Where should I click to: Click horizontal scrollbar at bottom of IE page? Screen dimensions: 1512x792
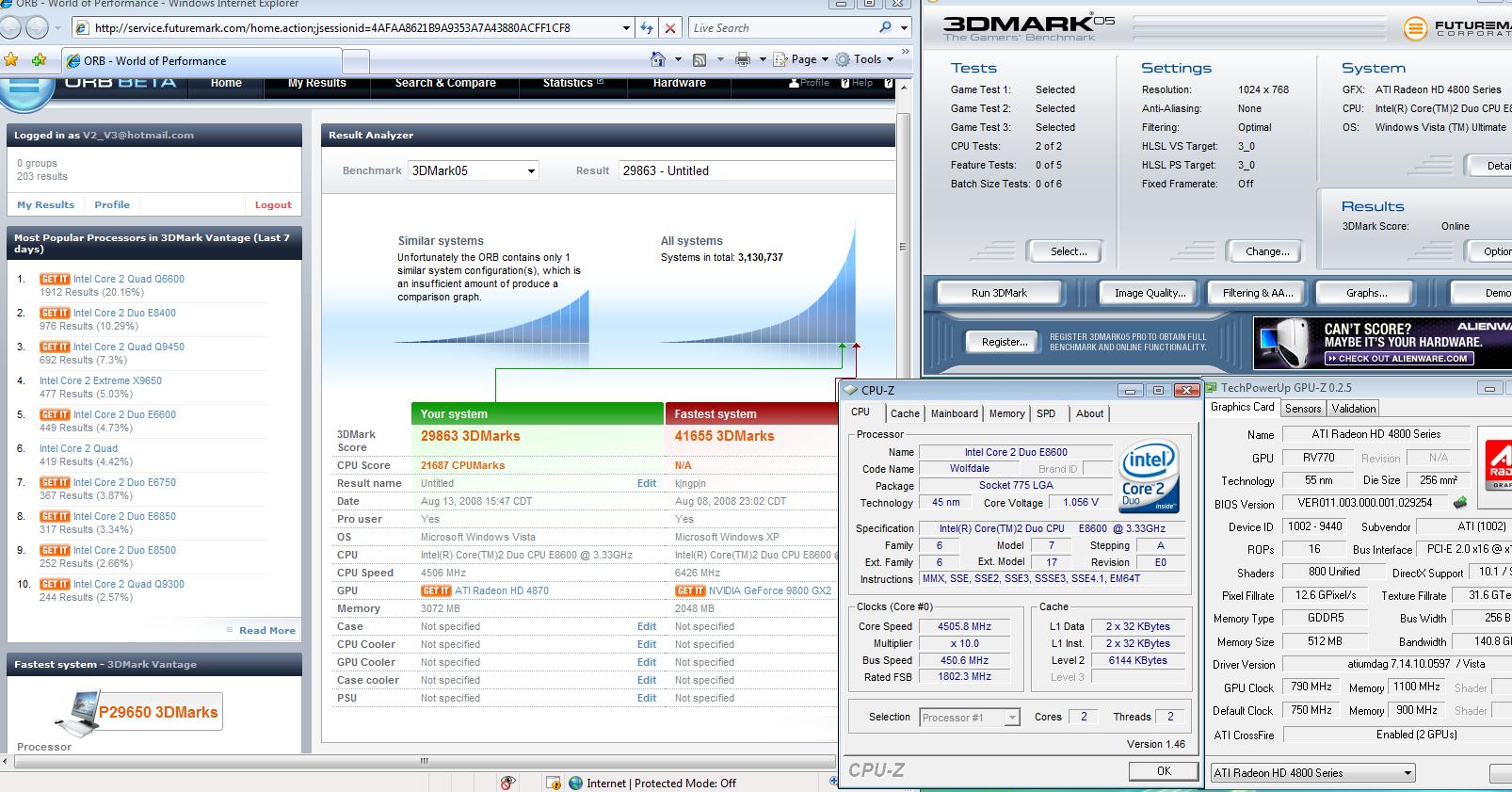pos(424,761)
